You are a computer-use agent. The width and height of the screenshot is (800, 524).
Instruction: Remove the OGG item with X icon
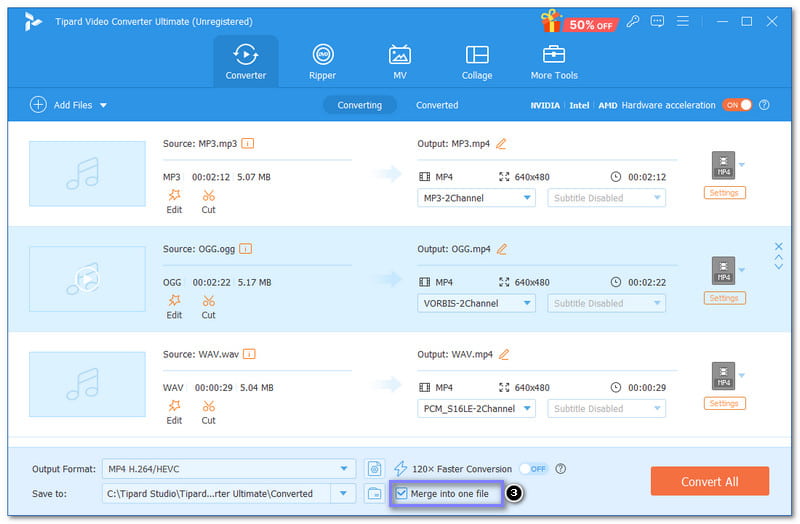pos(779,246)
